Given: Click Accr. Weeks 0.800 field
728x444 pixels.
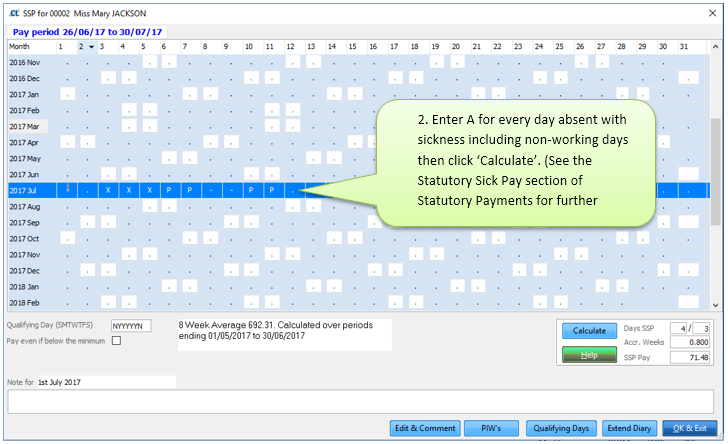Looking at the screenshot, I should click(x=690, y=342).
